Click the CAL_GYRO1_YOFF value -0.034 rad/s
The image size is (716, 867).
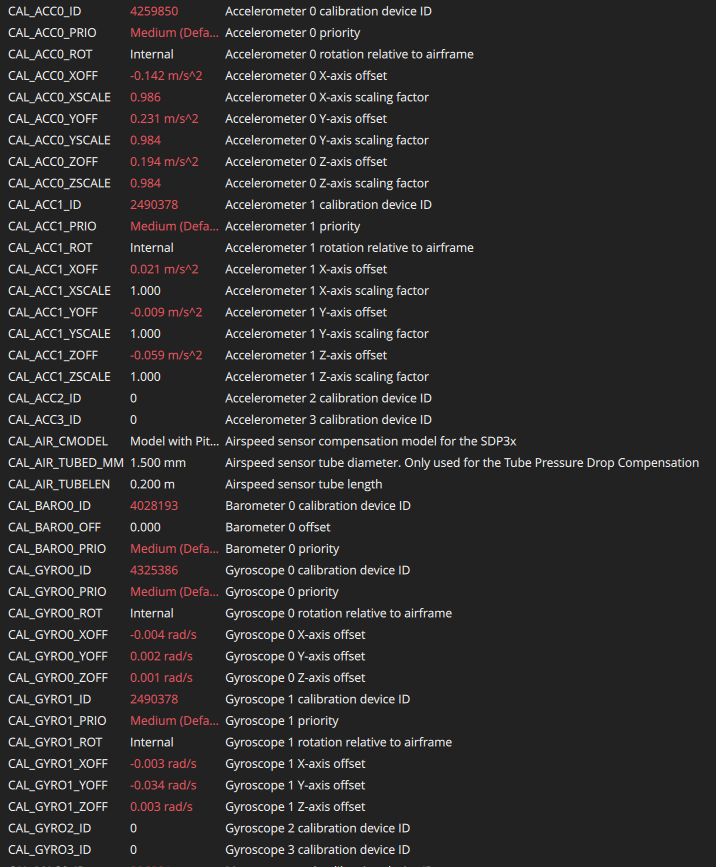pyautogui.click(x=163, y=785)
